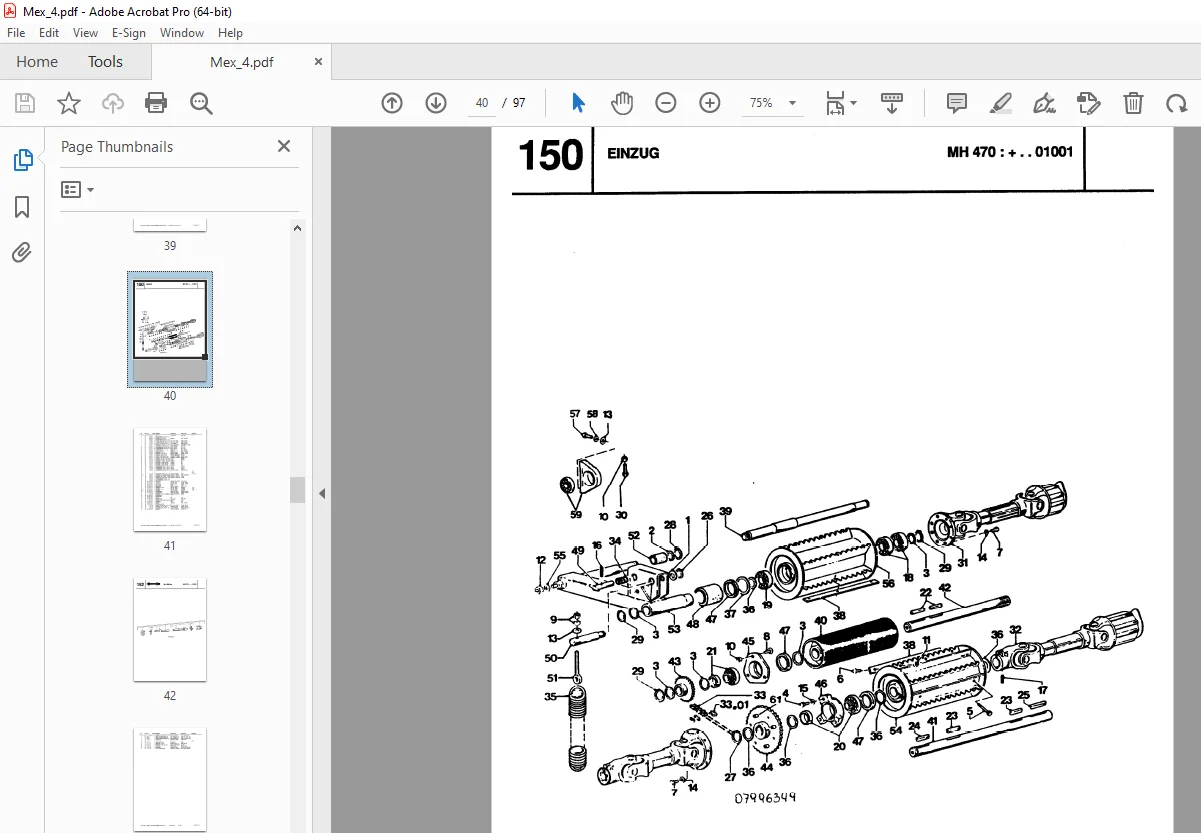Click the page number field showing 40
1201x833 pixels.
[x=482, y=103]
